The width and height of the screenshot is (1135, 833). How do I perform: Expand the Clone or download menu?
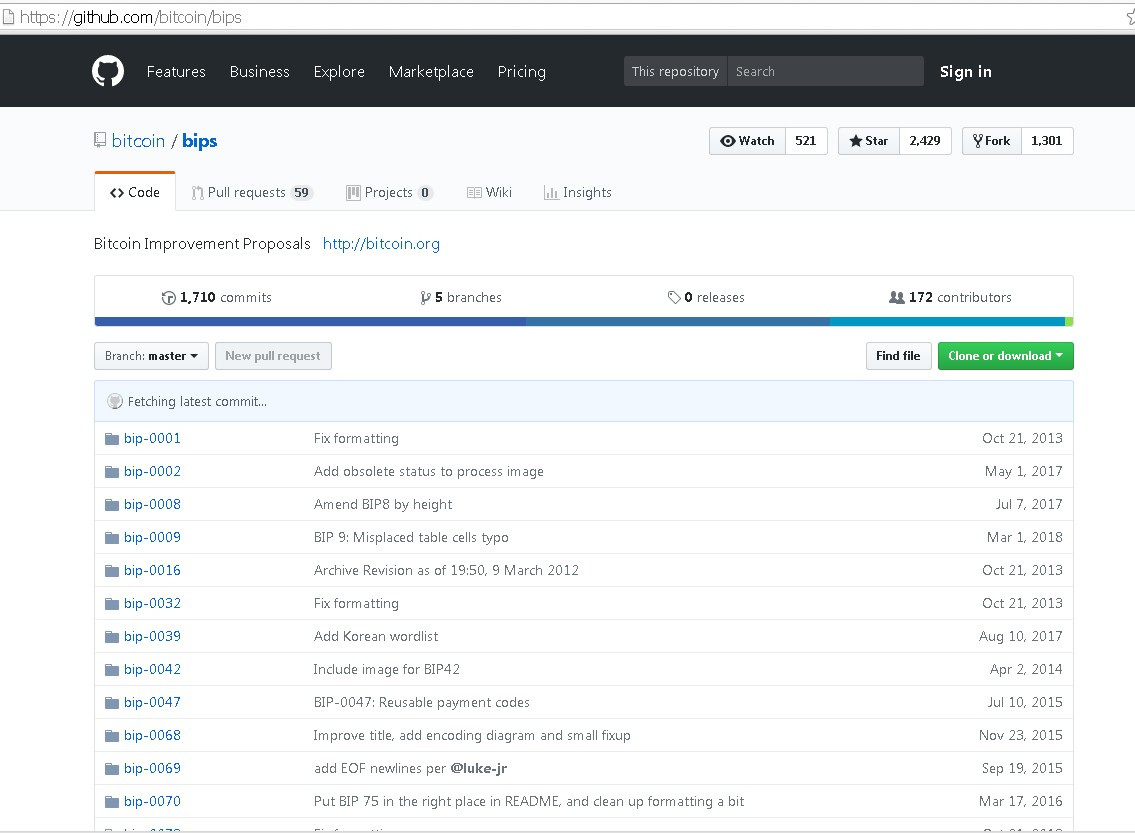[1005, 356]
